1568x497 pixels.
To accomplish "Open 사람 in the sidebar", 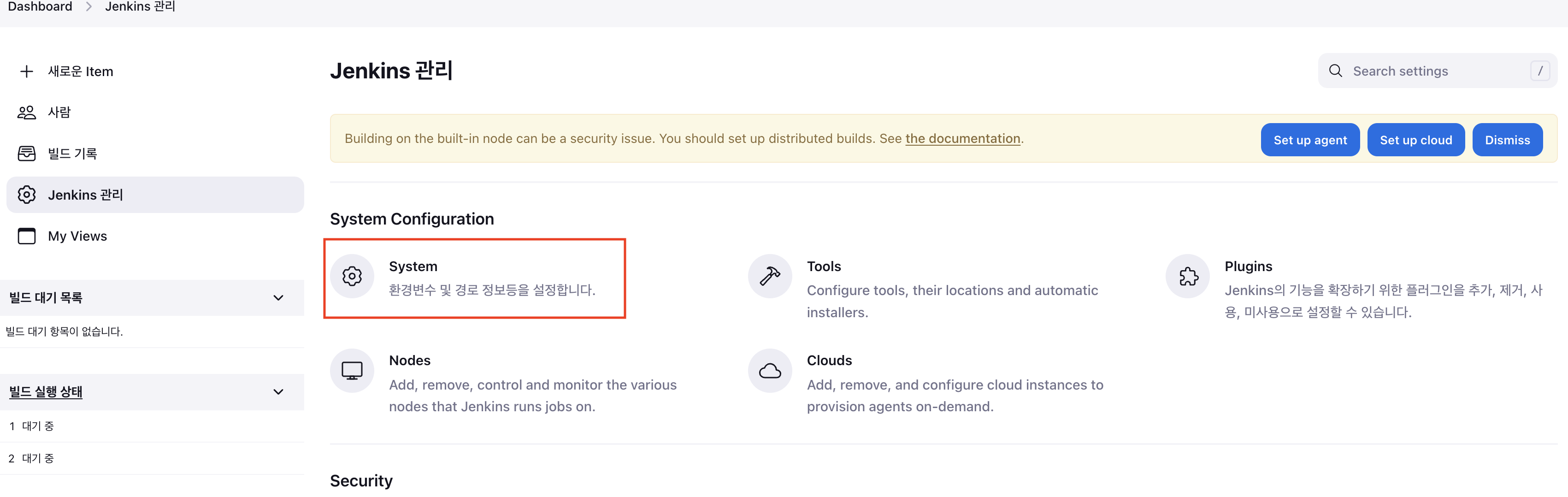I will coord(154,112).
